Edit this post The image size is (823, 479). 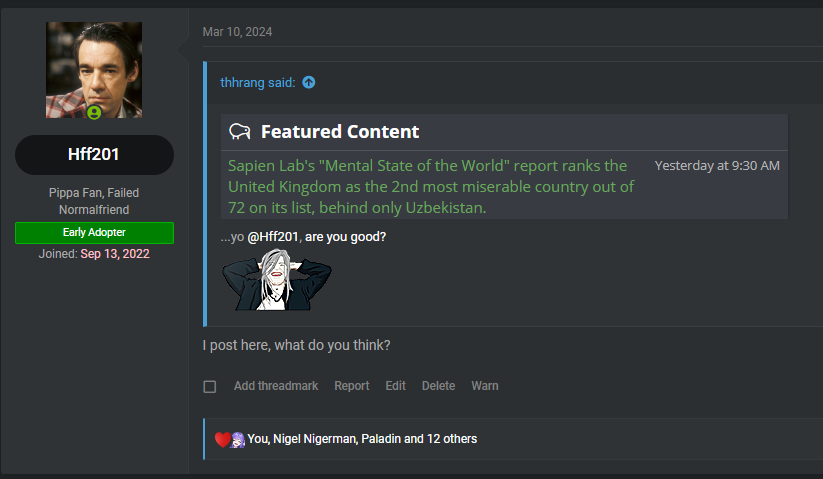[395, 386]
